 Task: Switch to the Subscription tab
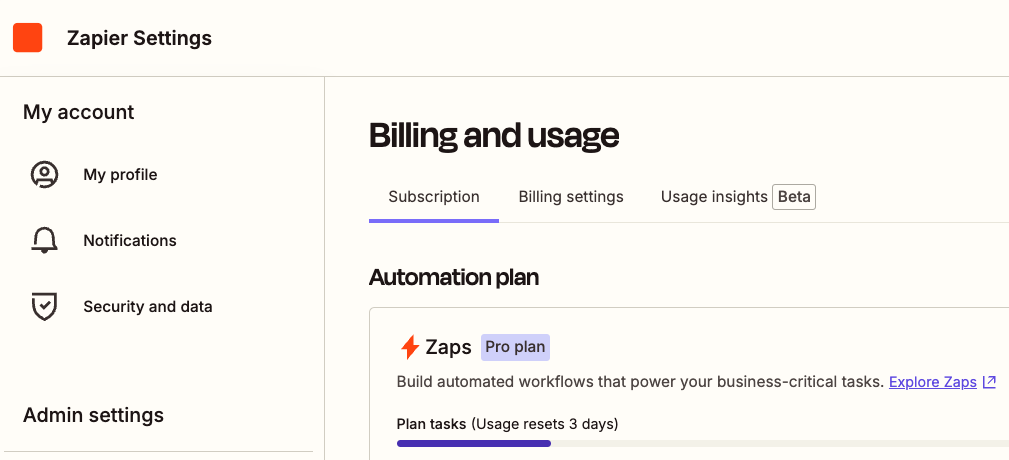[x=434, y=197]
